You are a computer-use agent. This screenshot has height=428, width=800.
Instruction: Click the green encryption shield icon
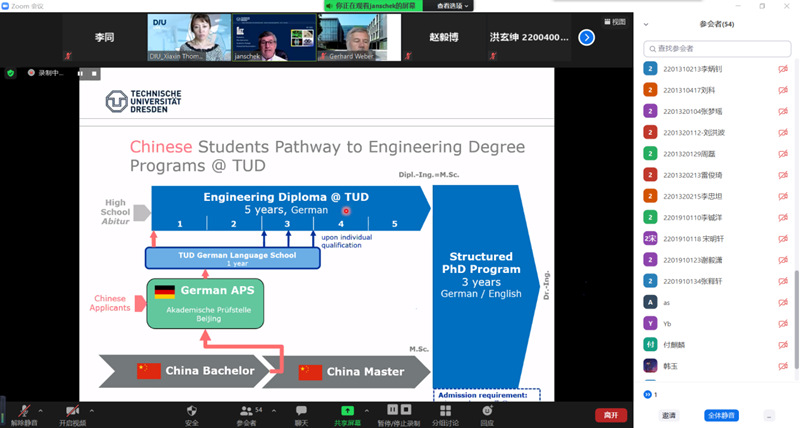coord(10,73)
